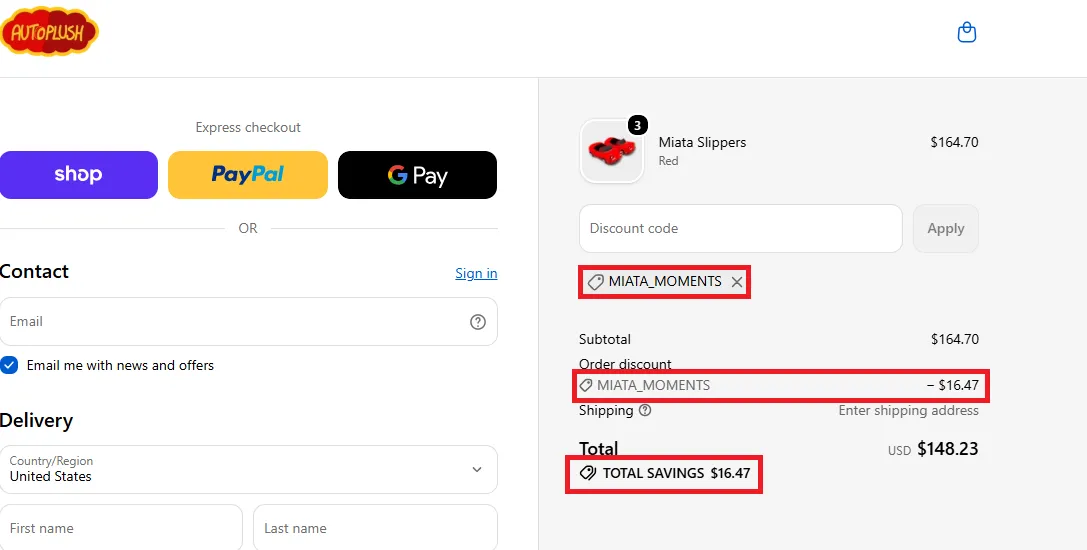Image resolution: width=1087 pixels, height=550 pixels.
Task: Click the shipping info question mark icon
Action: [x=645, y=410]
